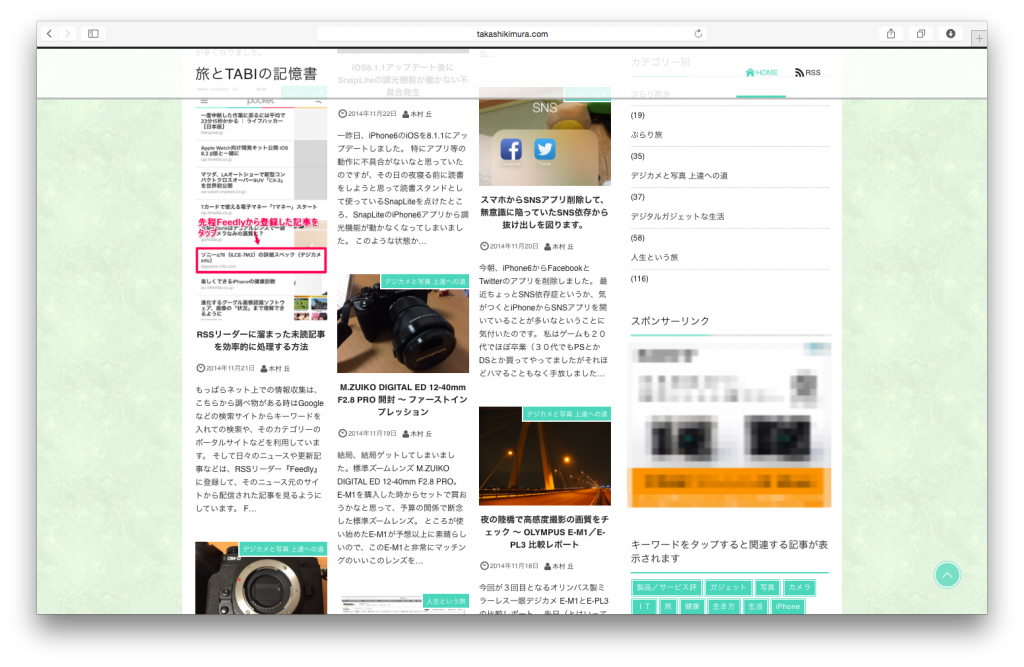Select the iPhone keyword tag

click(788, 606)
